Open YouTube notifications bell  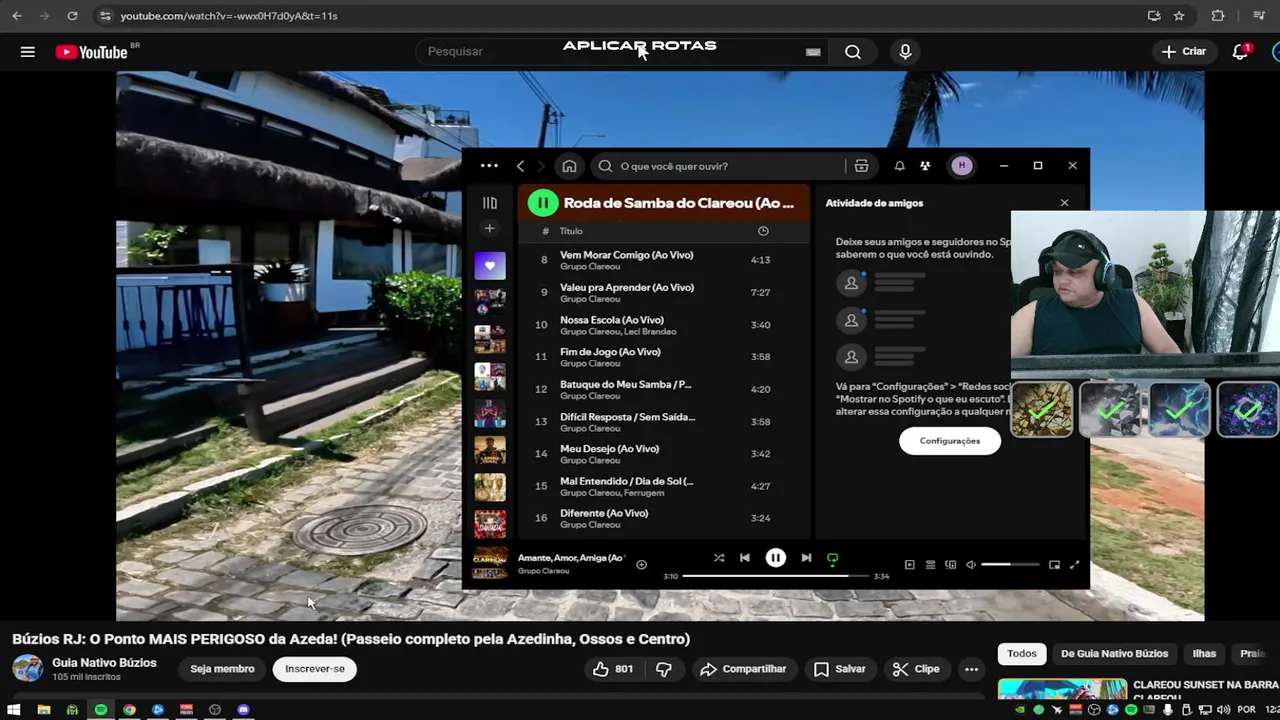pos(1240,52)
